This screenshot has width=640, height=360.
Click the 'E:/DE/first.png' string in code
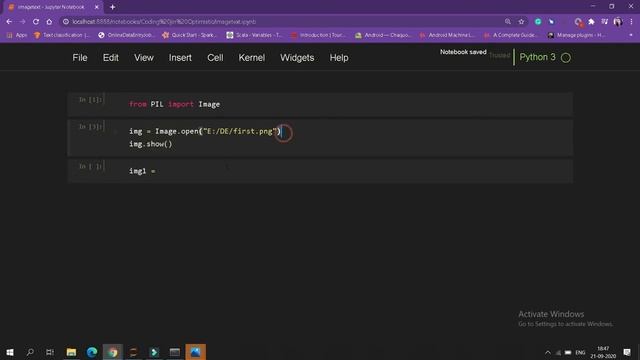(x=239, y=131)
